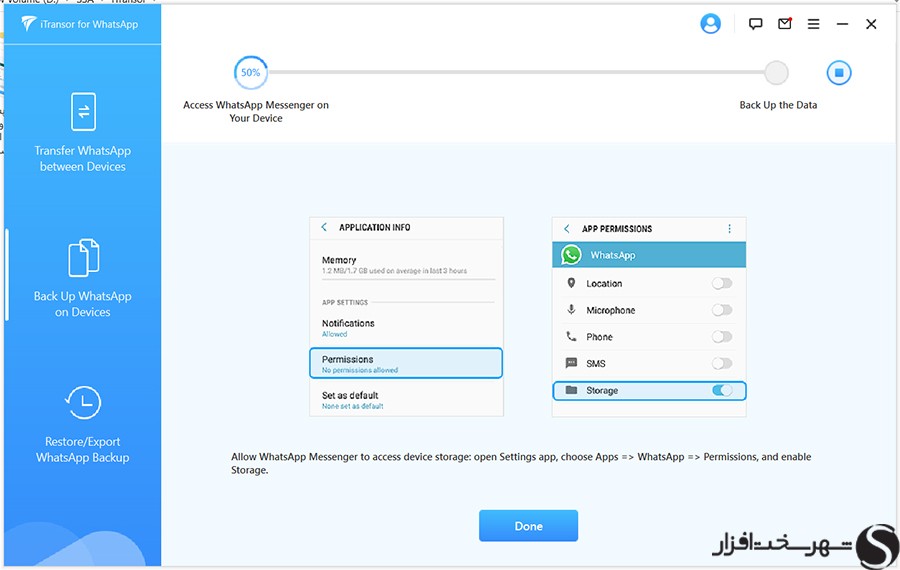Select the Memory row
The width and height of the screenshot is (900, 570).
coord(406,265)
